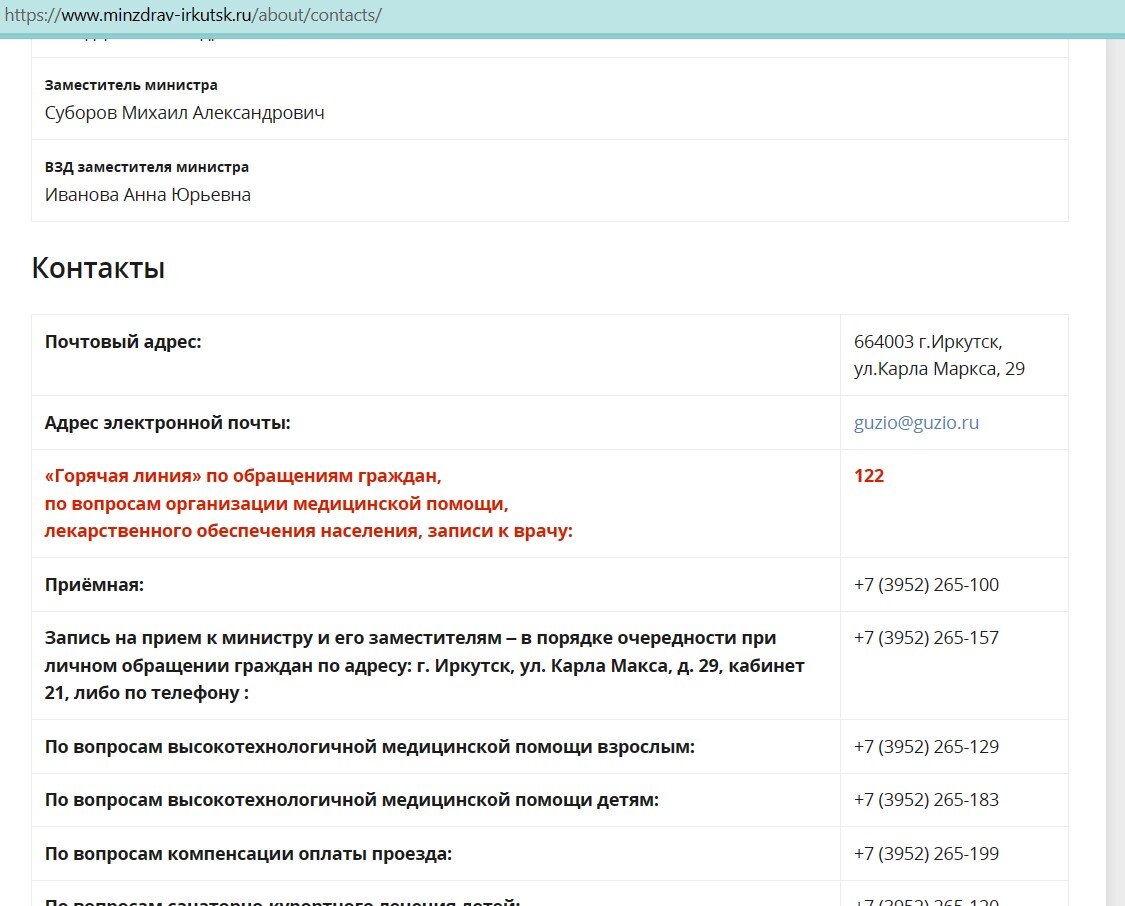Click the Почтовый адрес label

[x=123, y=341]
